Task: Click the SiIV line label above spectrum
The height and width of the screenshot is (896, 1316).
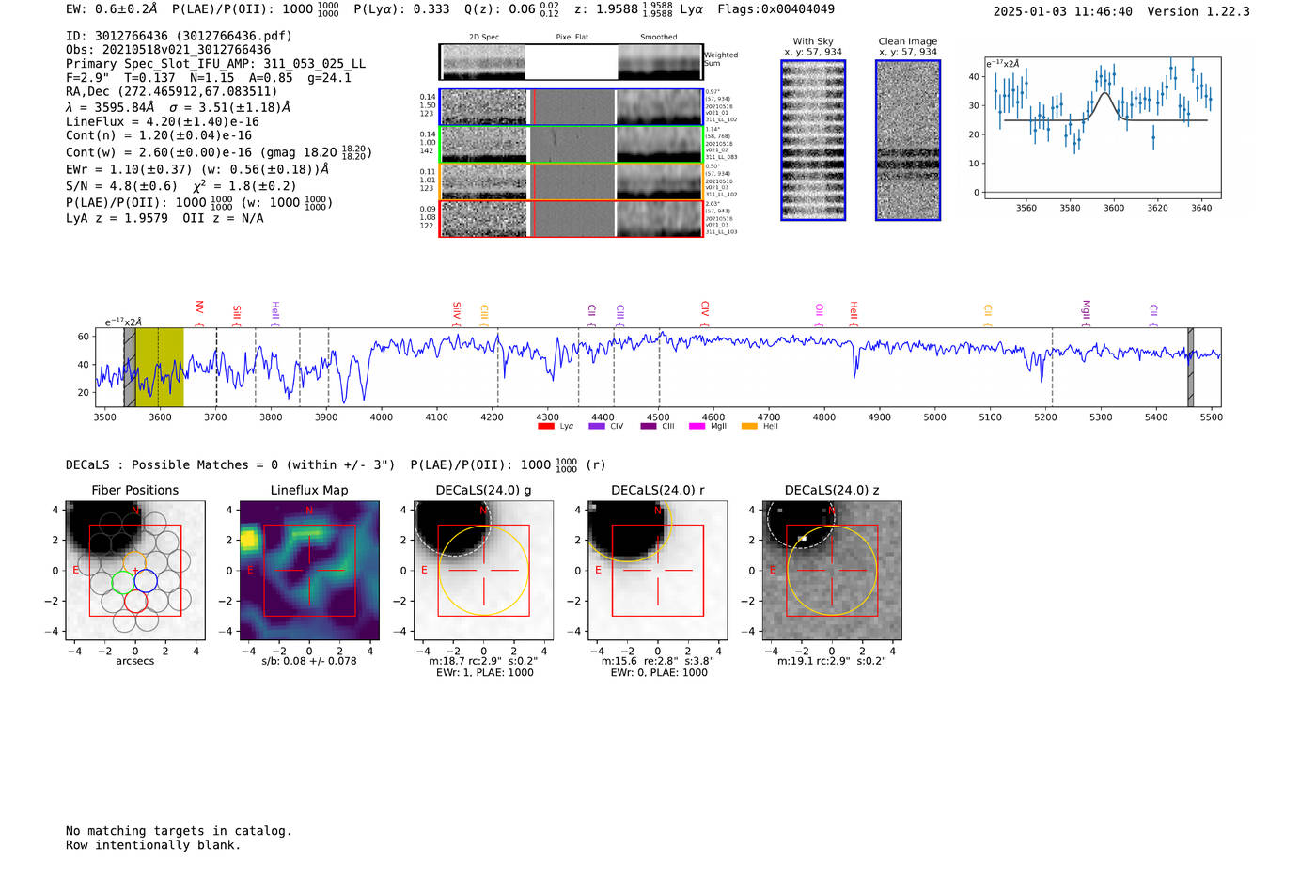Action: point(457,310)
